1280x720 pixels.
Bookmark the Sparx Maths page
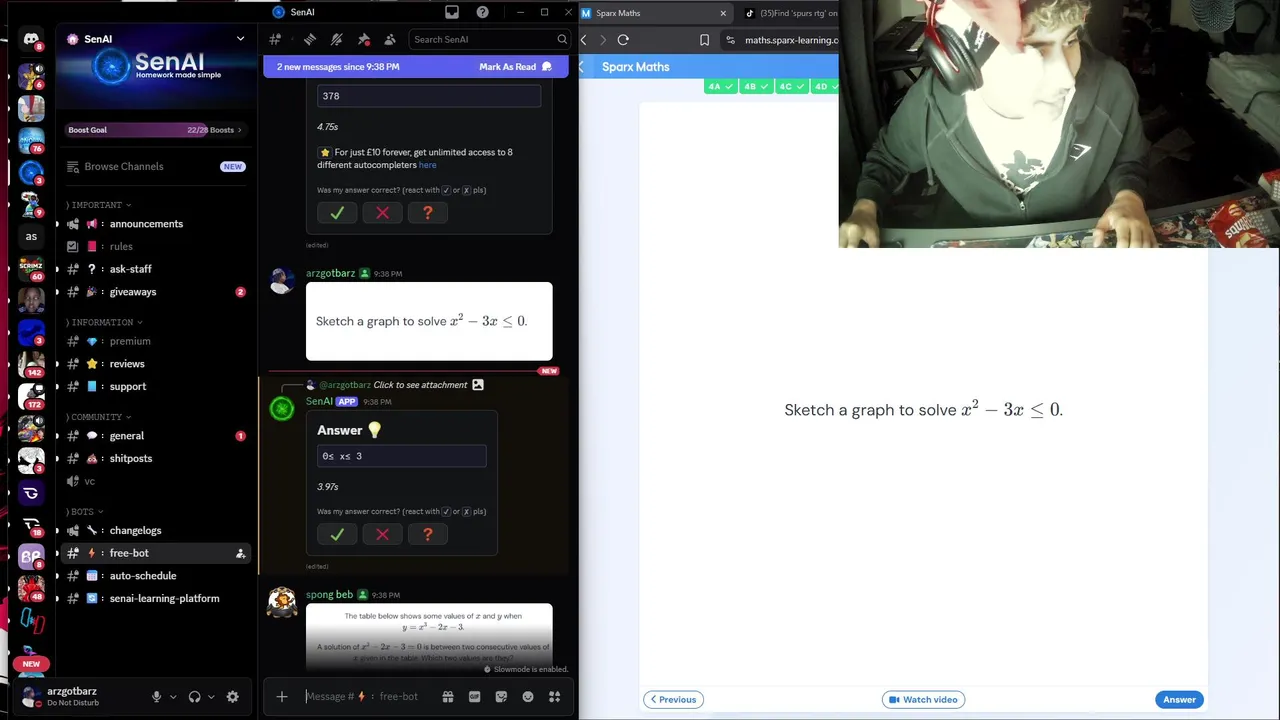click(x=704, y=40)
